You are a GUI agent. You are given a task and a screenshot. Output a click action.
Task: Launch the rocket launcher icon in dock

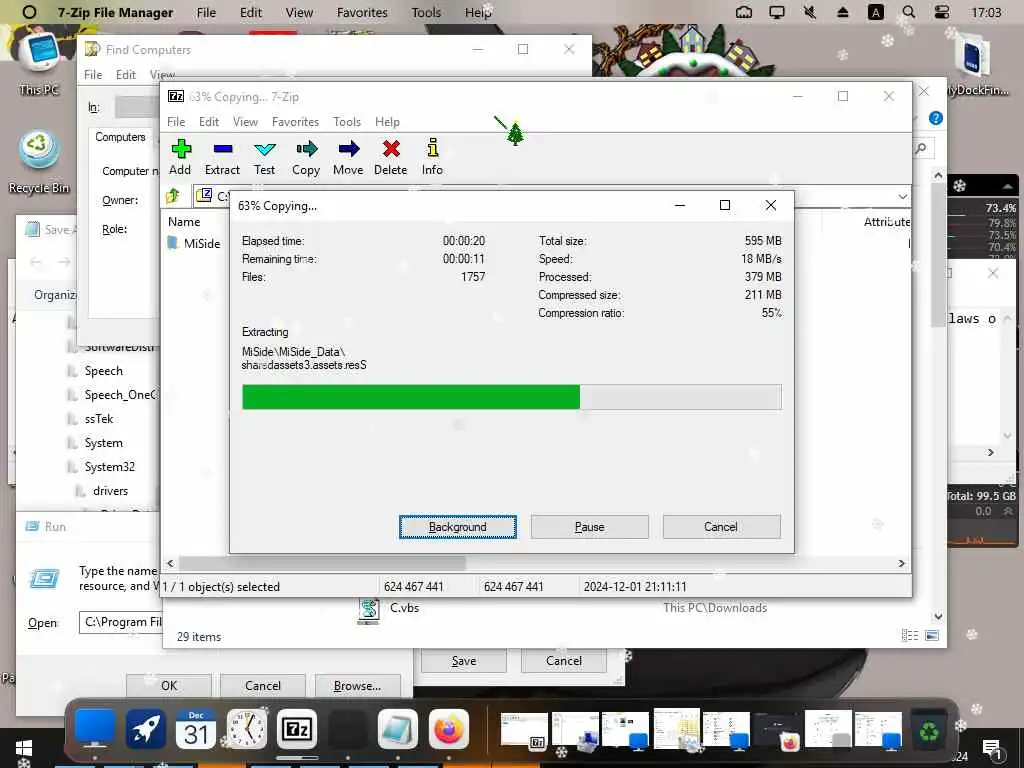tap(146, 729)
